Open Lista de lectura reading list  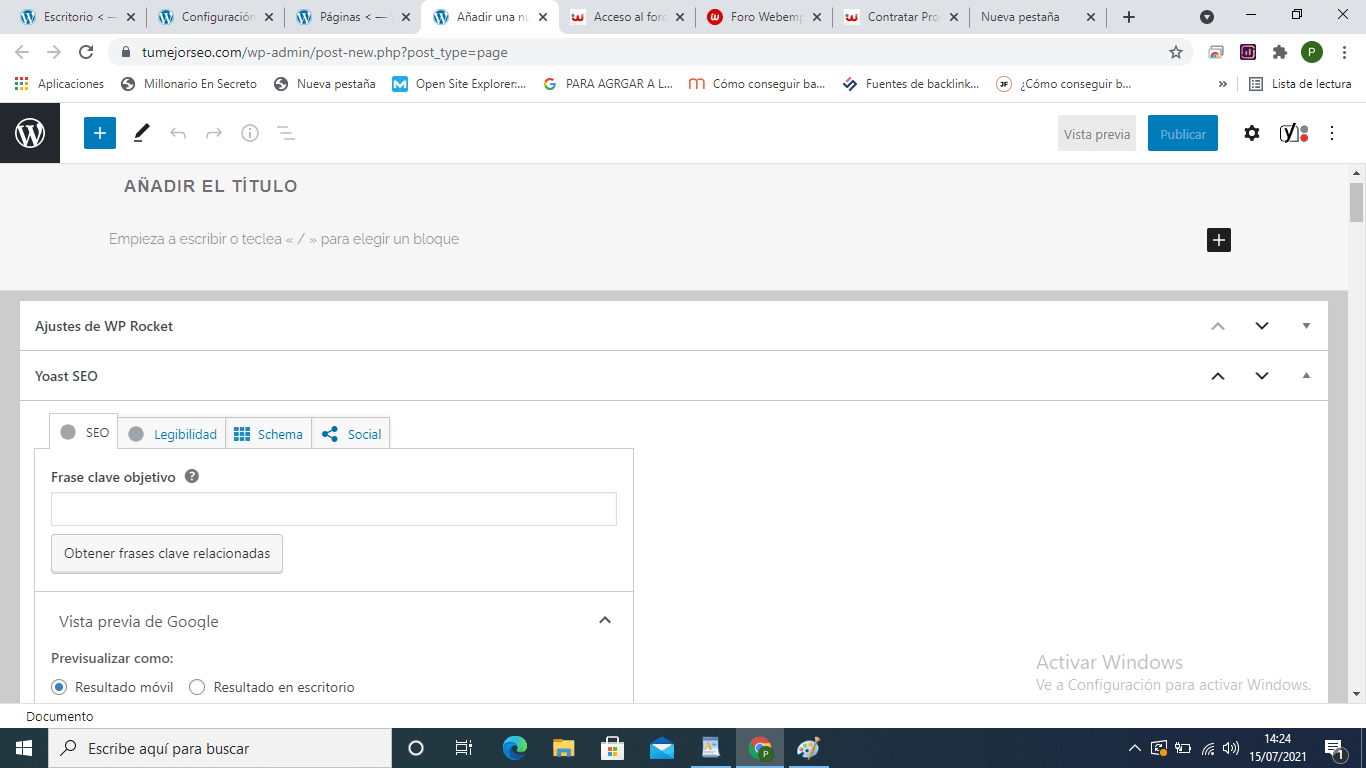coord(1300,84)
